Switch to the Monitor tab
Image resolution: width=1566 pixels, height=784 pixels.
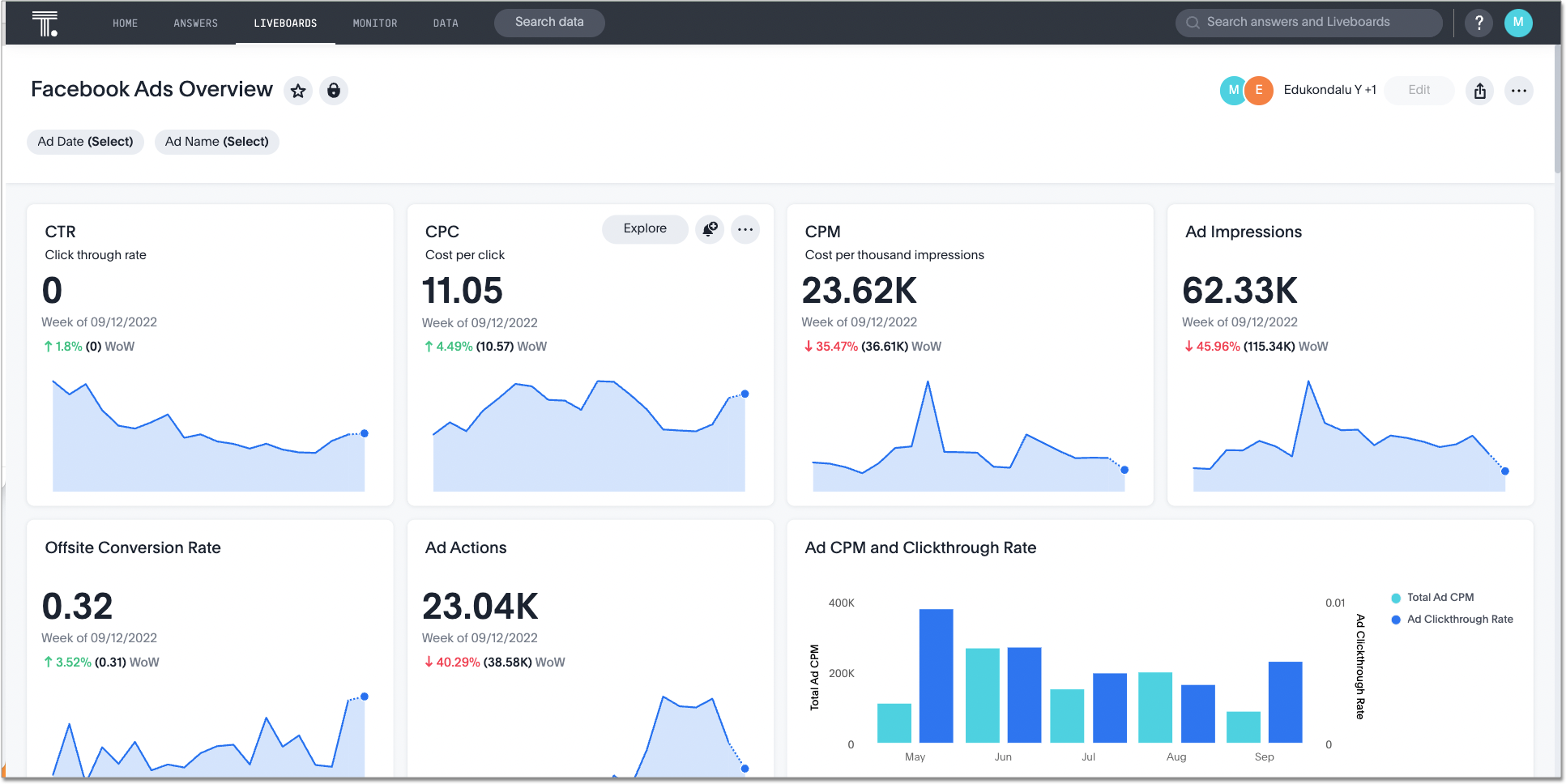[375, 23]
